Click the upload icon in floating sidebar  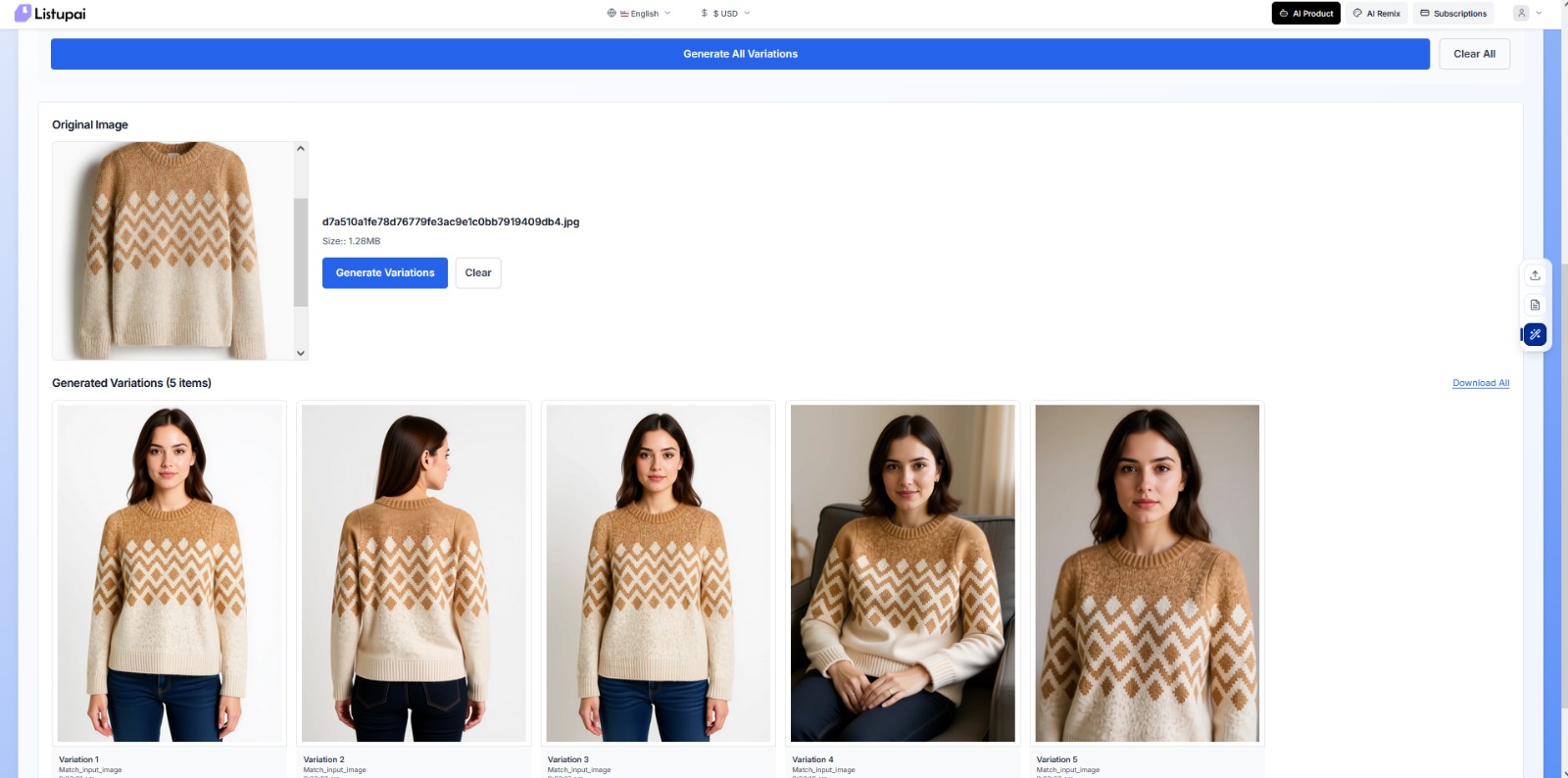click(x=1535, y=275)
